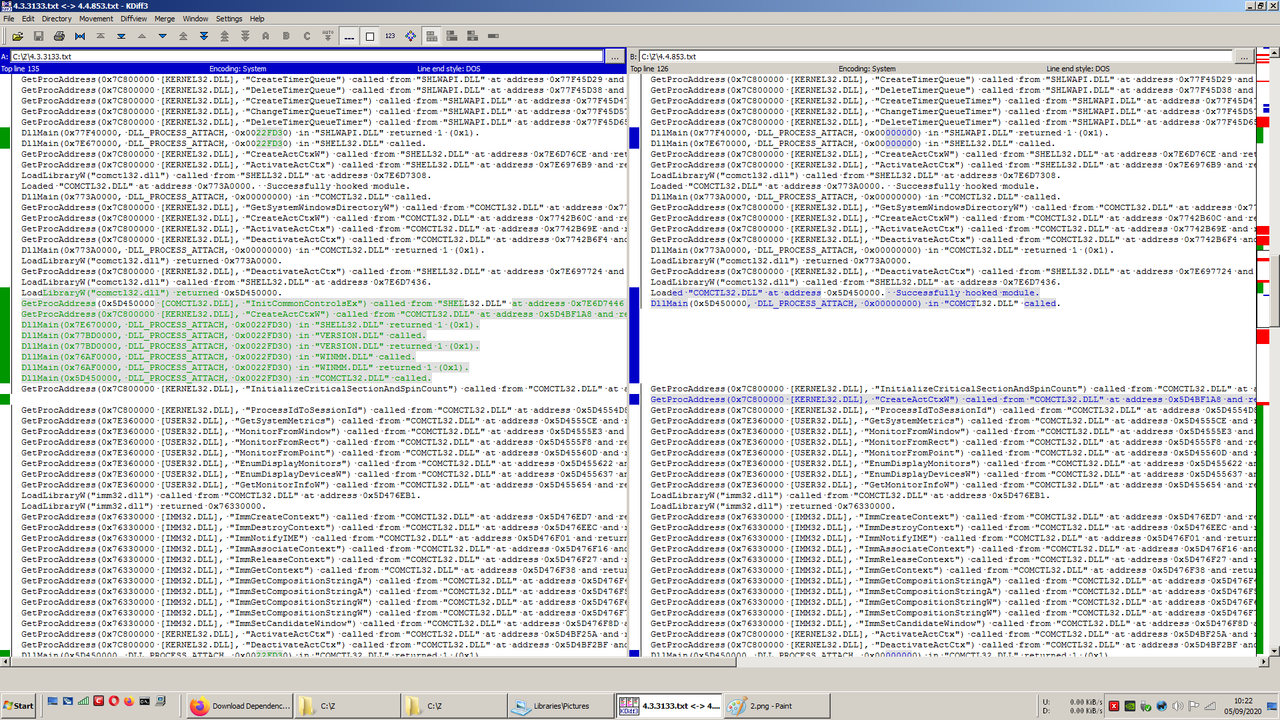
Task: Click 'Loaded COMCTL32.DLL at address 0x5D450000' line in pane B
Action: click(x=845, y=292)
